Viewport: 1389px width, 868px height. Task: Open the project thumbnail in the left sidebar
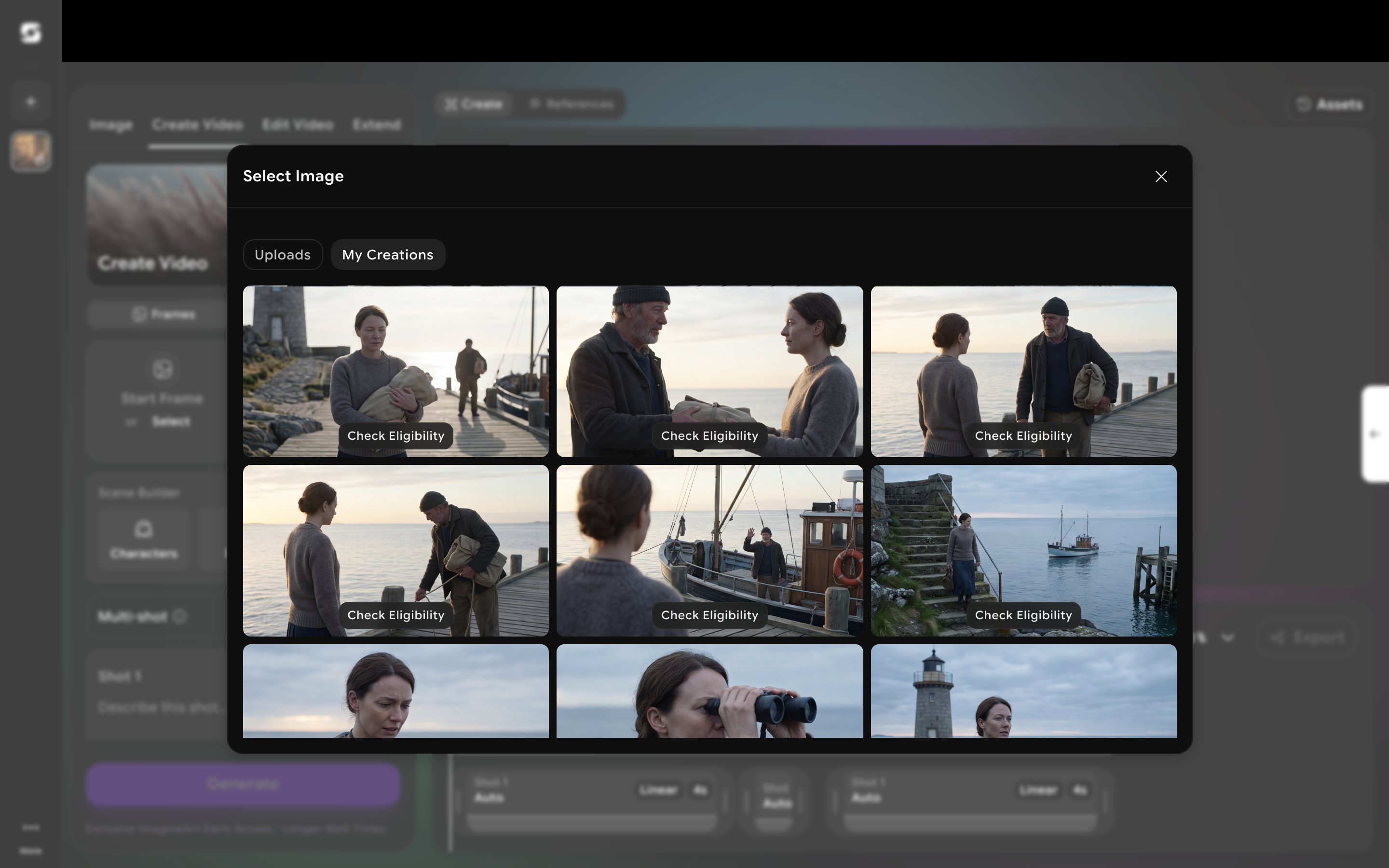(x=30, y=151)
